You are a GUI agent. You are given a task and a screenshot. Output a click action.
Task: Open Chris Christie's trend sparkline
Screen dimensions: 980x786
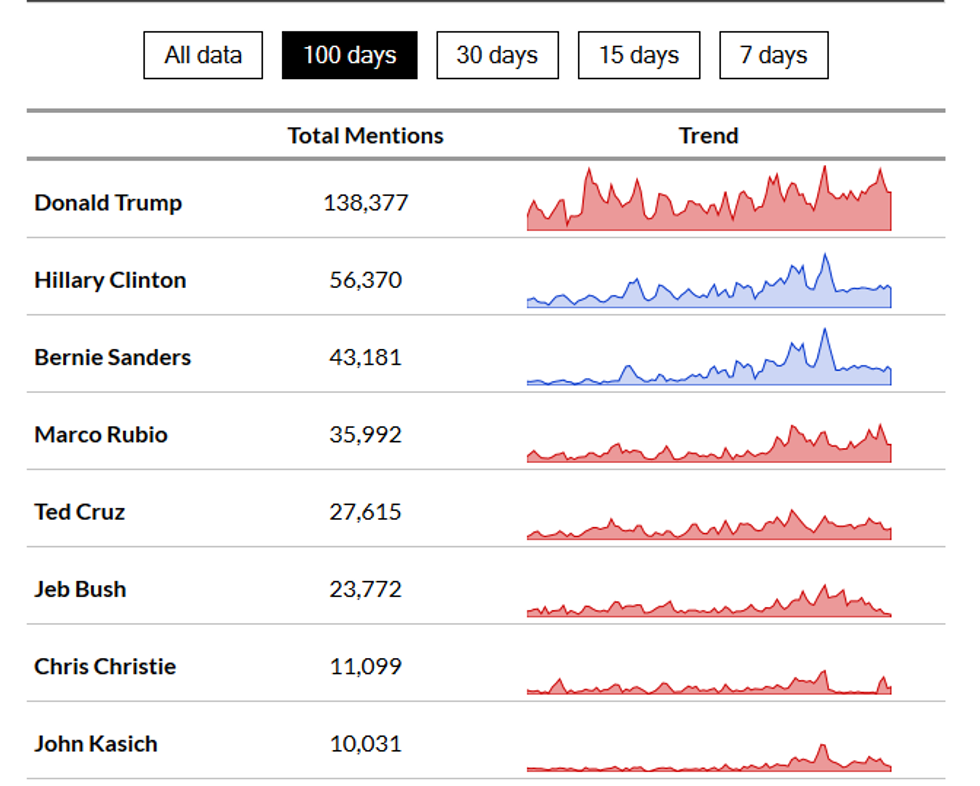point(708,684)
